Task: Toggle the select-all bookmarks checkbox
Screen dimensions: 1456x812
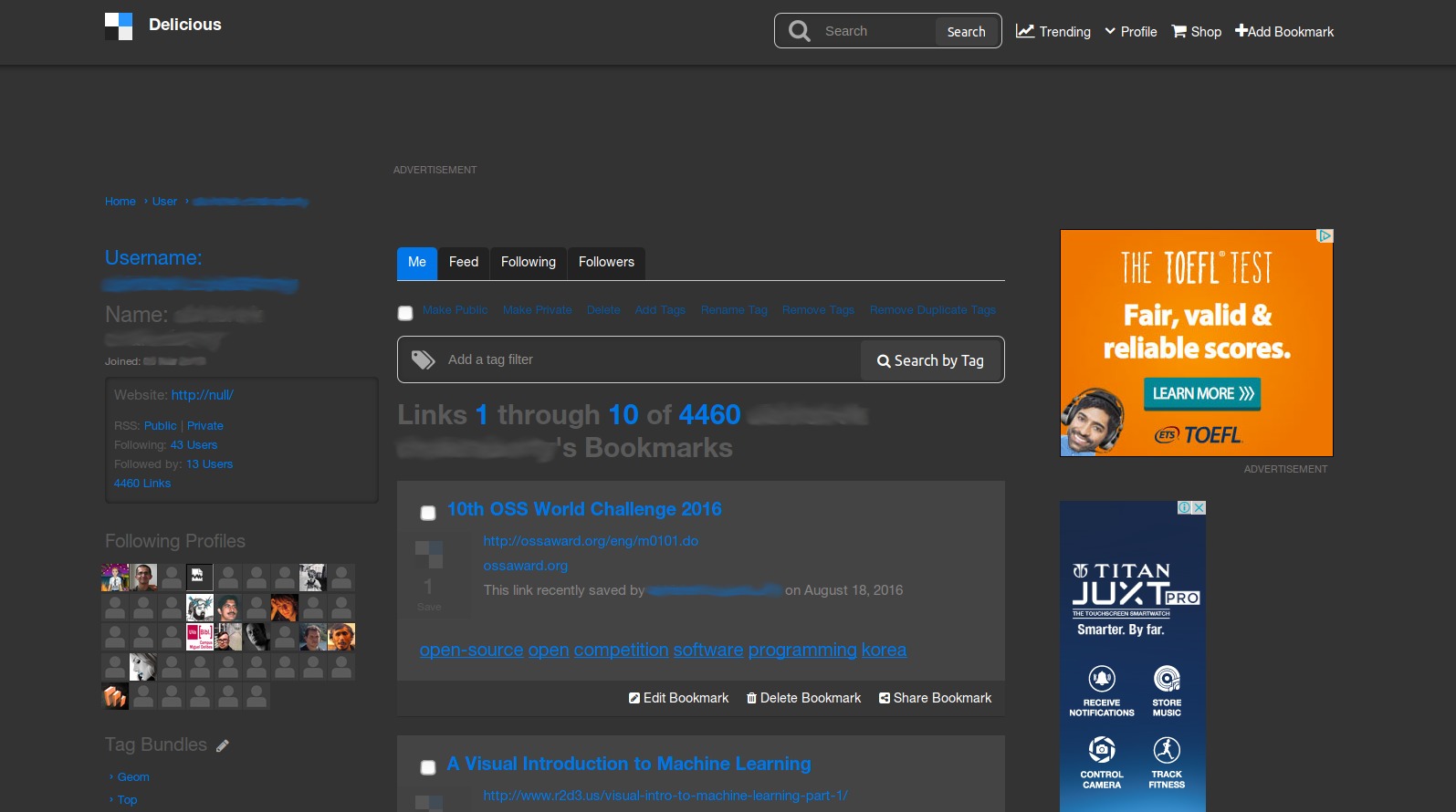Action: pos(405,313)
